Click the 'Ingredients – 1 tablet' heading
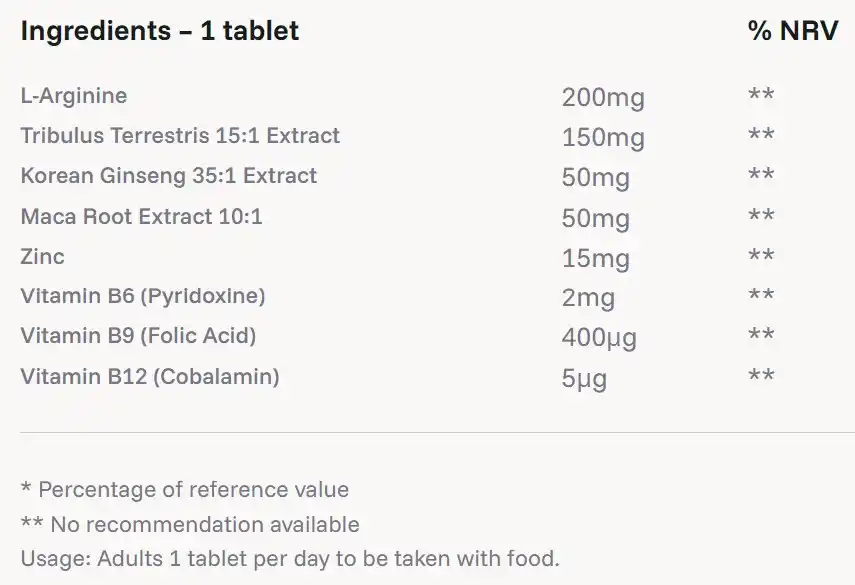This screenshot has width=855, height=585. [160, 31]
